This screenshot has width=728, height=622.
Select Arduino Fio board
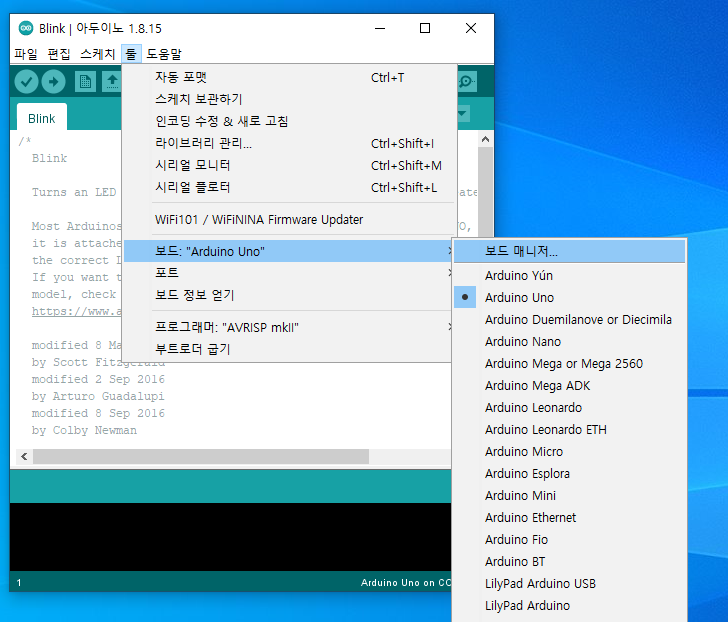[569, 540]
